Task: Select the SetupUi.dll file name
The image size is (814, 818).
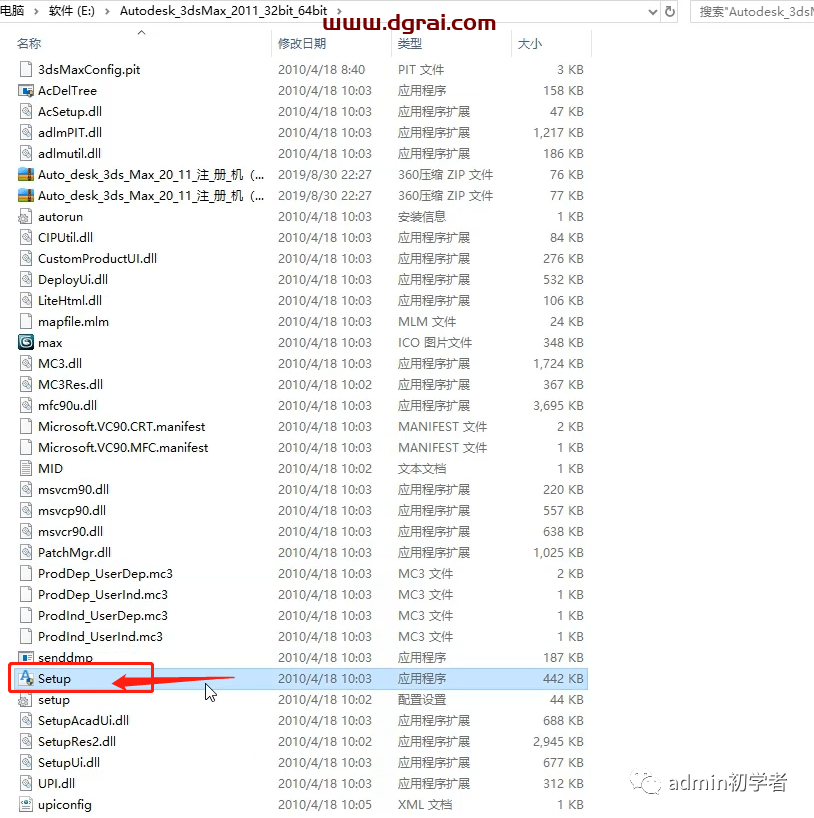Action: click(69, 762)
